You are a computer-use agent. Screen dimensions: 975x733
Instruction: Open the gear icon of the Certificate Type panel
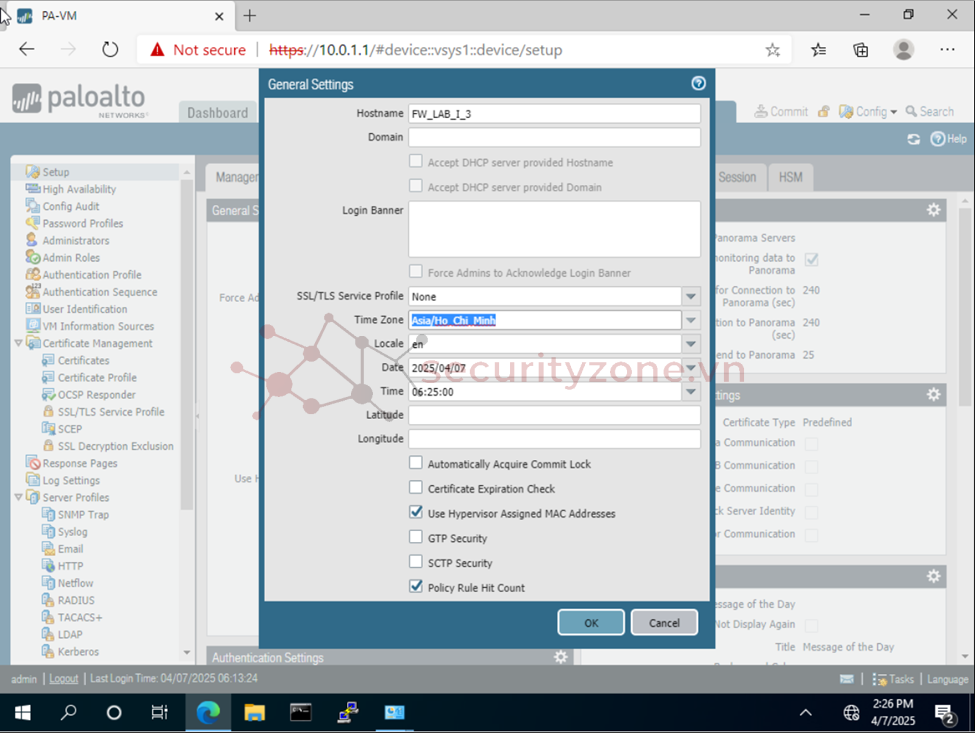click(x=933, y=394)
